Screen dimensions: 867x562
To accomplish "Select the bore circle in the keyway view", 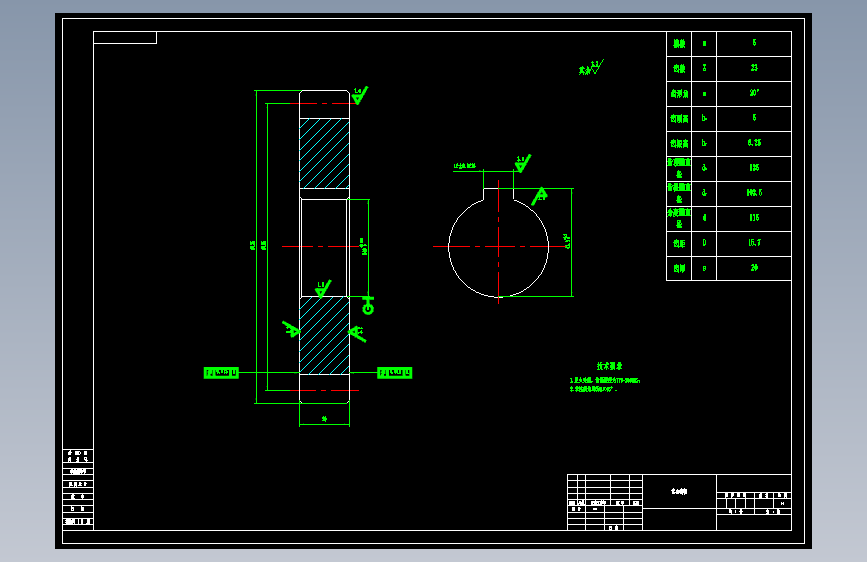I will tap(498, 247).
